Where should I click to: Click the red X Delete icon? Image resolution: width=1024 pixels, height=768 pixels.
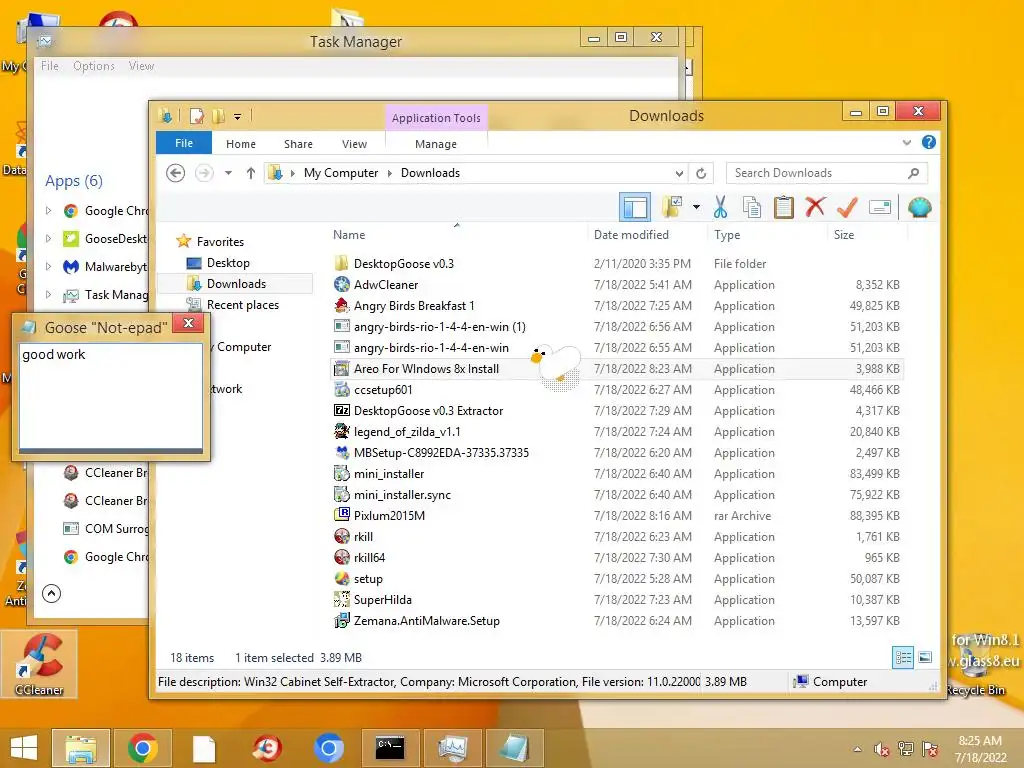pyautogui.click(x=815, y=207)
